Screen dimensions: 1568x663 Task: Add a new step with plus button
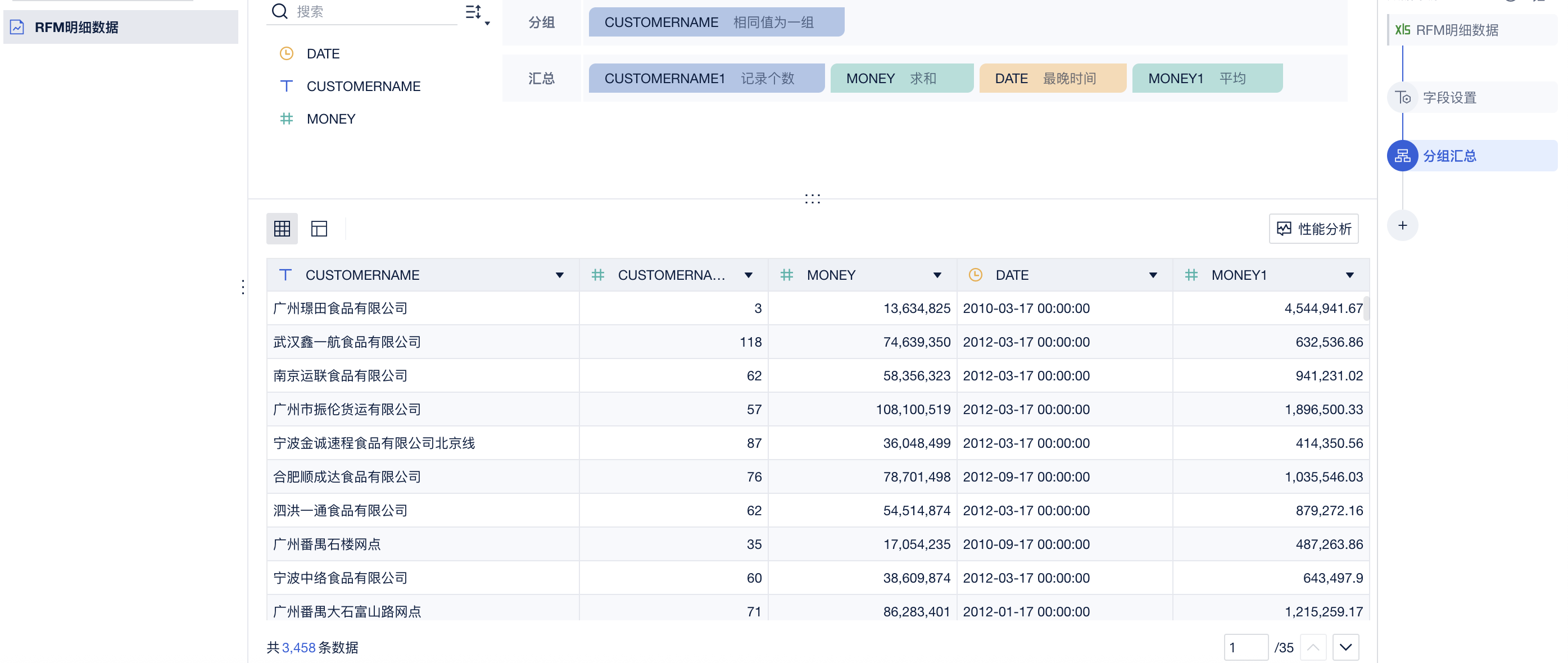click(1402, 226)
